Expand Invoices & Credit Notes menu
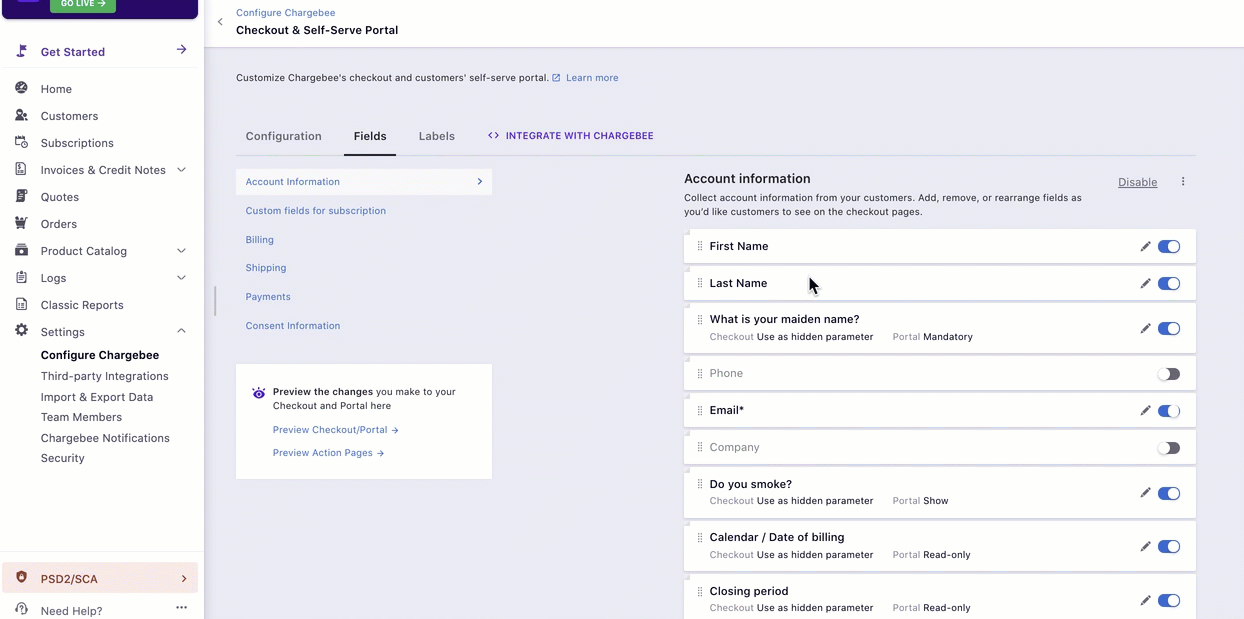The width and height of the screenshot is (1244, 619). click(181, 170)
